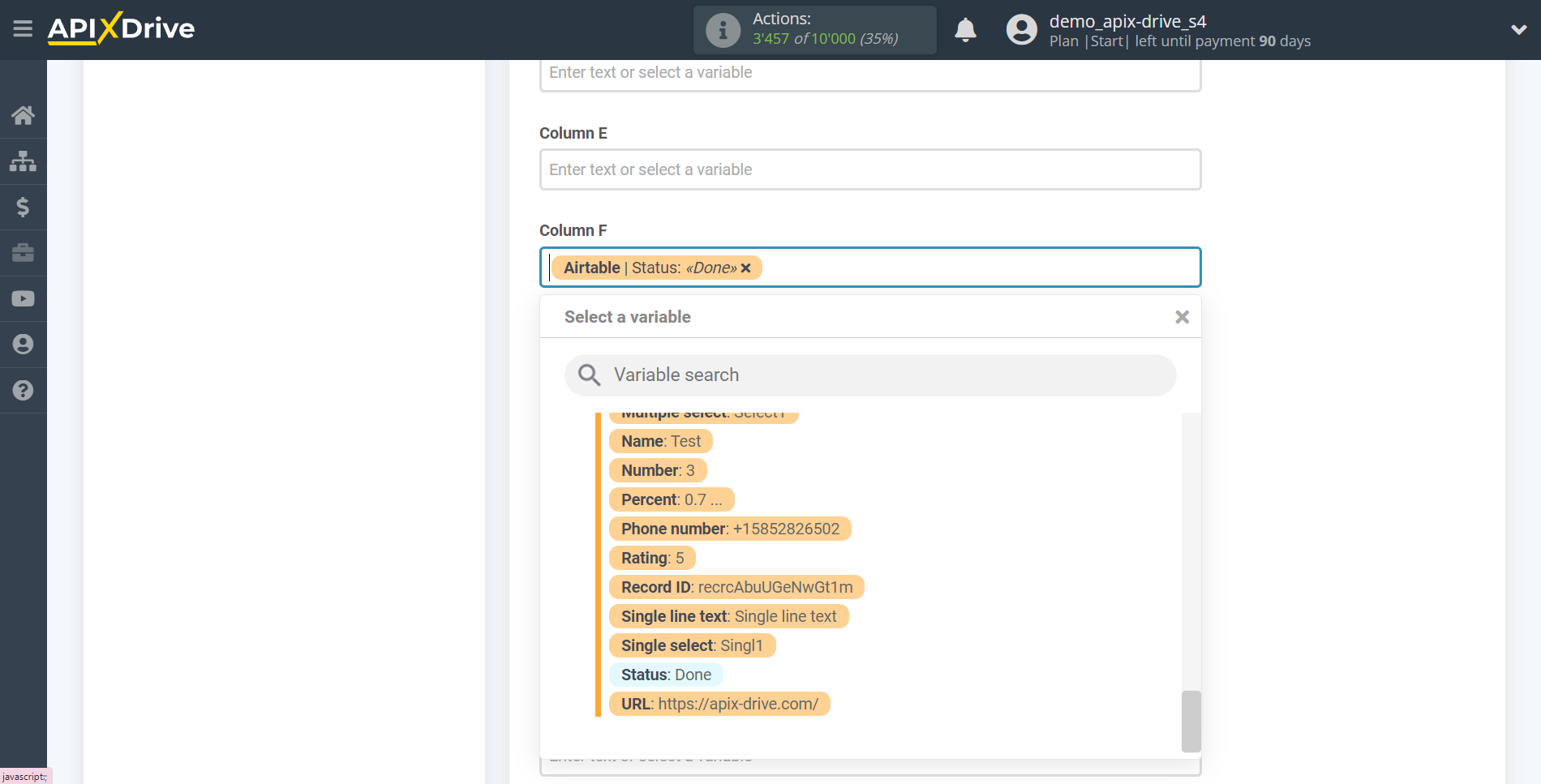1541x784 pixels.
Task: Open user profile avatar
Action: click(x=1021, y=30)
